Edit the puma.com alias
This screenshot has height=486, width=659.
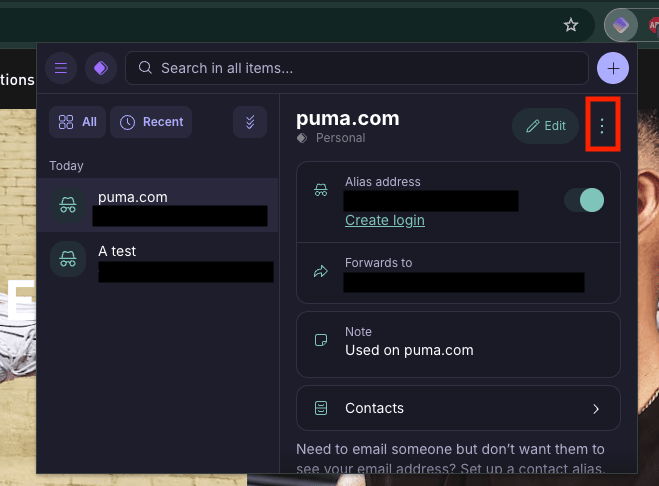pos(546,126)
